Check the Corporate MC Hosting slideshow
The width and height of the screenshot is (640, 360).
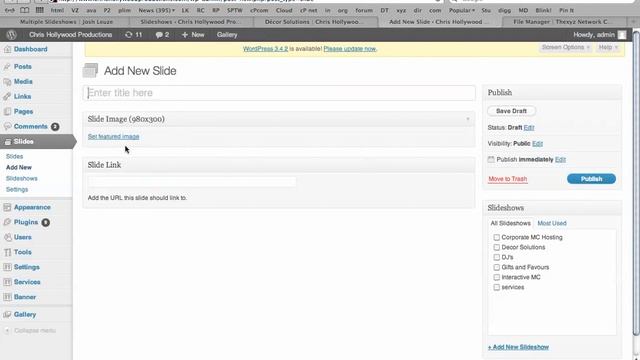click(x=496, y=237)
